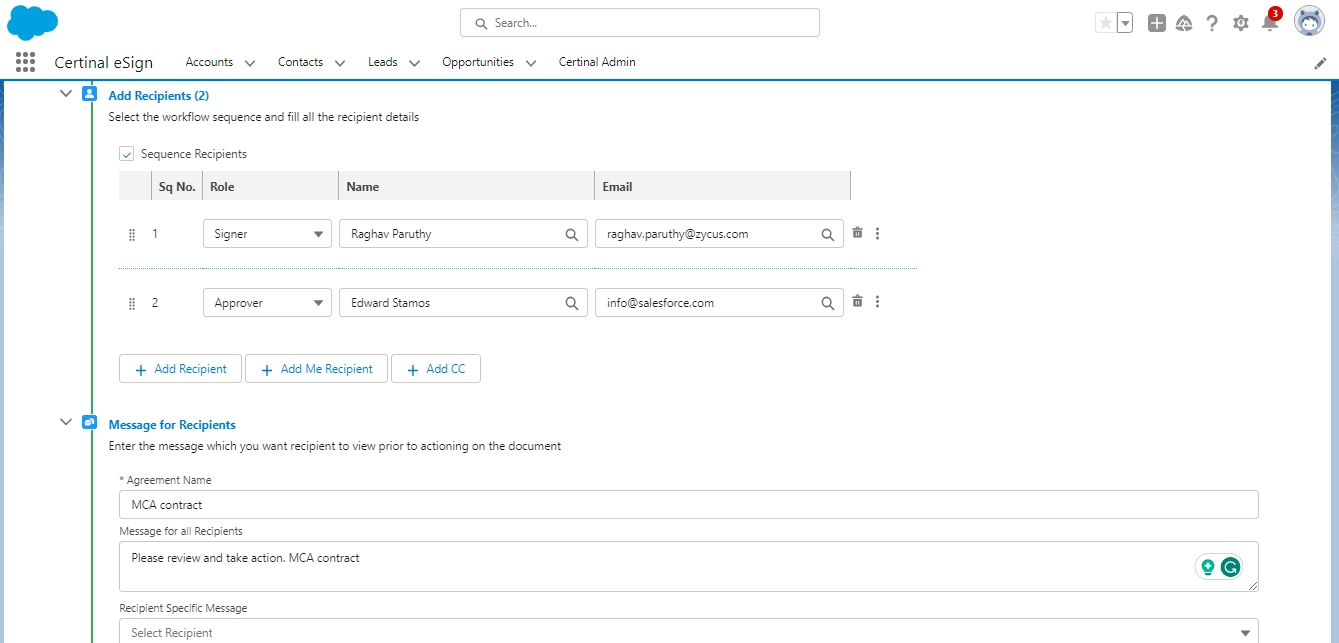Click search icon in raghav.paruthy@zycus.com email field
The image size is (1339, 643).
(827, 235)
